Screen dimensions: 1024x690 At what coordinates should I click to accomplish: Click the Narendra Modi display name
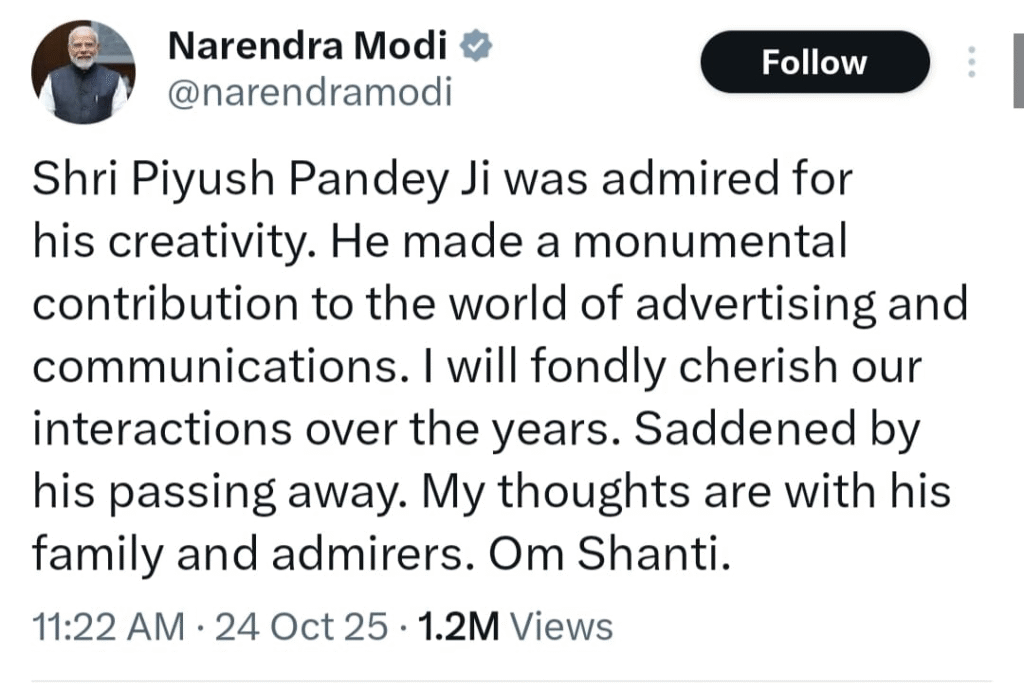coord(307,45)
